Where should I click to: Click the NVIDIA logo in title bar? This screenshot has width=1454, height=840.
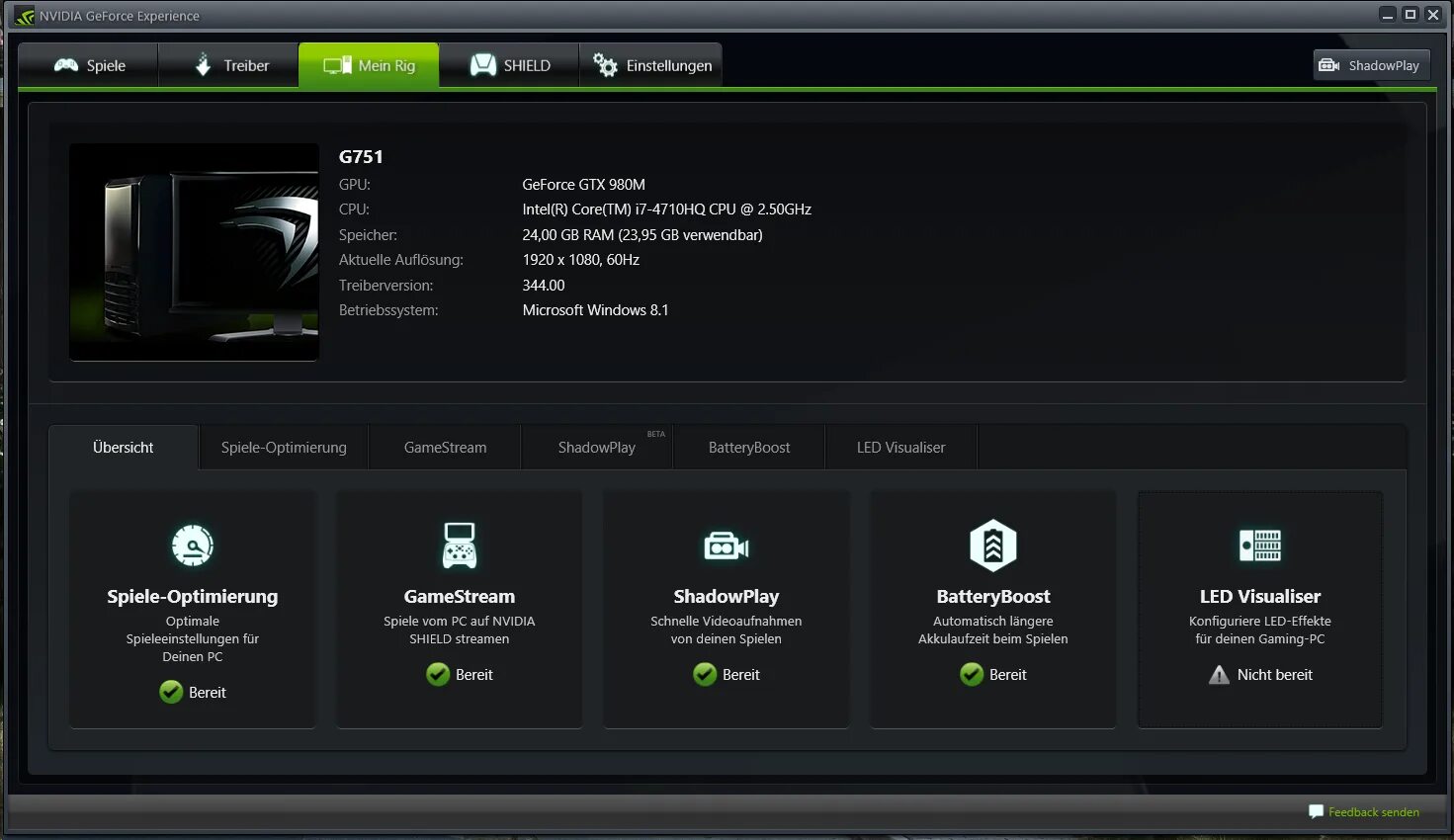(x=25, y=16)
